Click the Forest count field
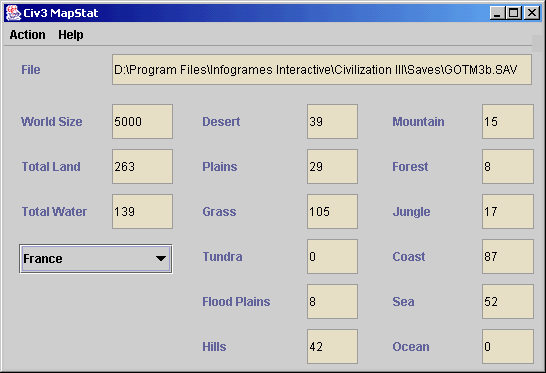546x373 pixels. (x=508, y=166)
